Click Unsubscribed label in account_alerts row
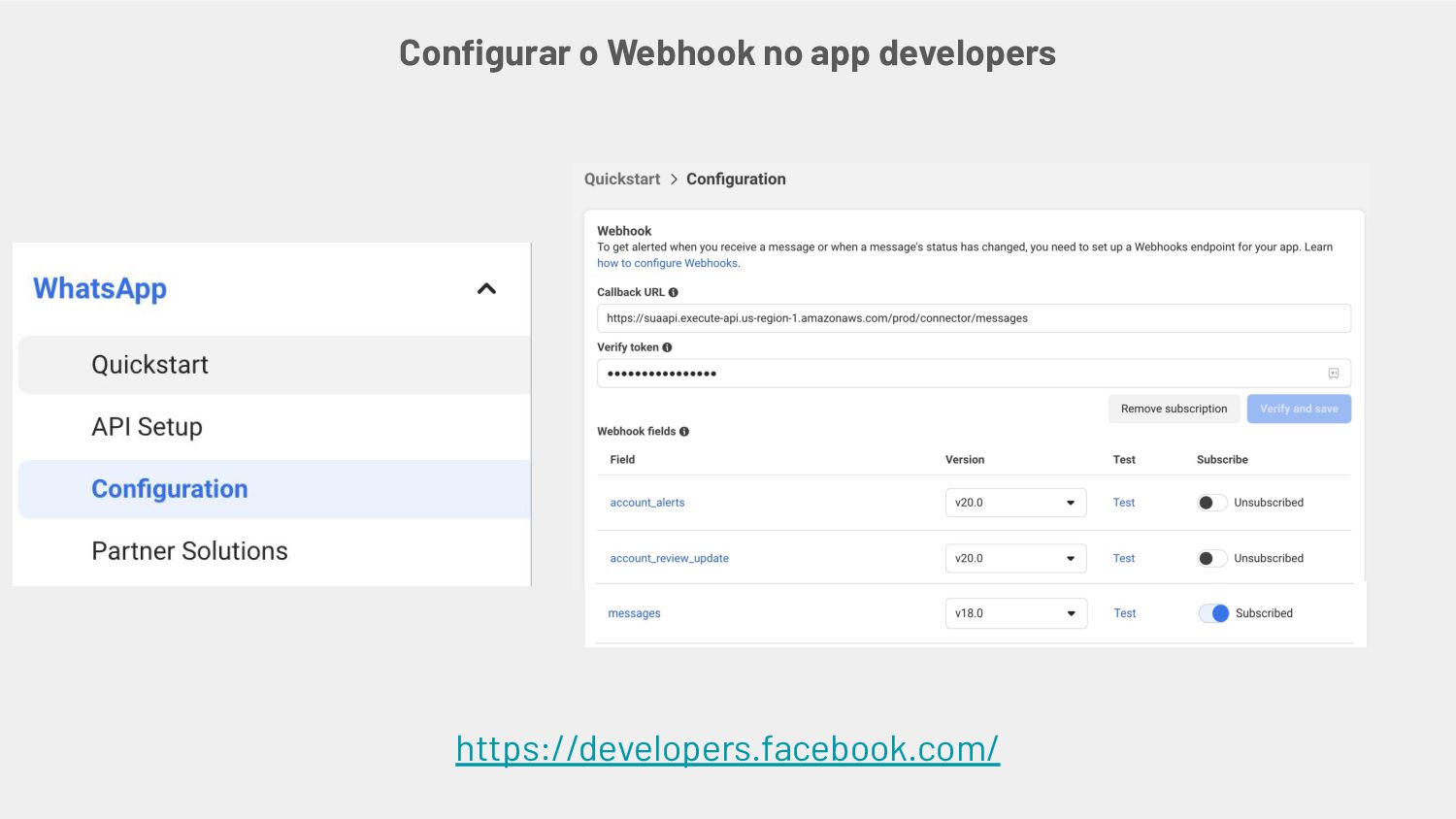Screen dimensions: 1456x819 tap(1269, 503)
